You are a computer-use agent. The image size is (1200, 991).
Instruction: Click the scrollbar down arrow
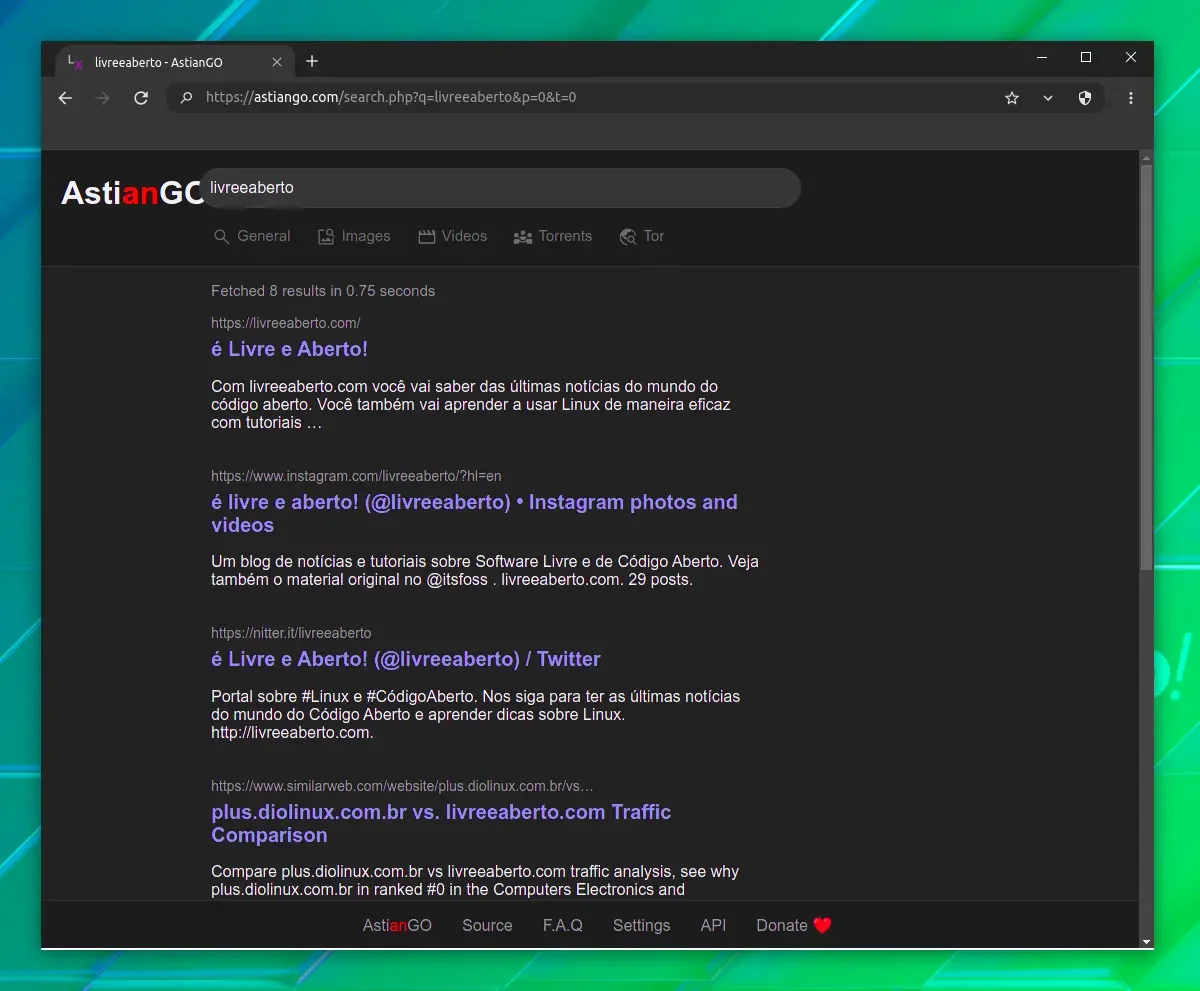coord(1146,941)
